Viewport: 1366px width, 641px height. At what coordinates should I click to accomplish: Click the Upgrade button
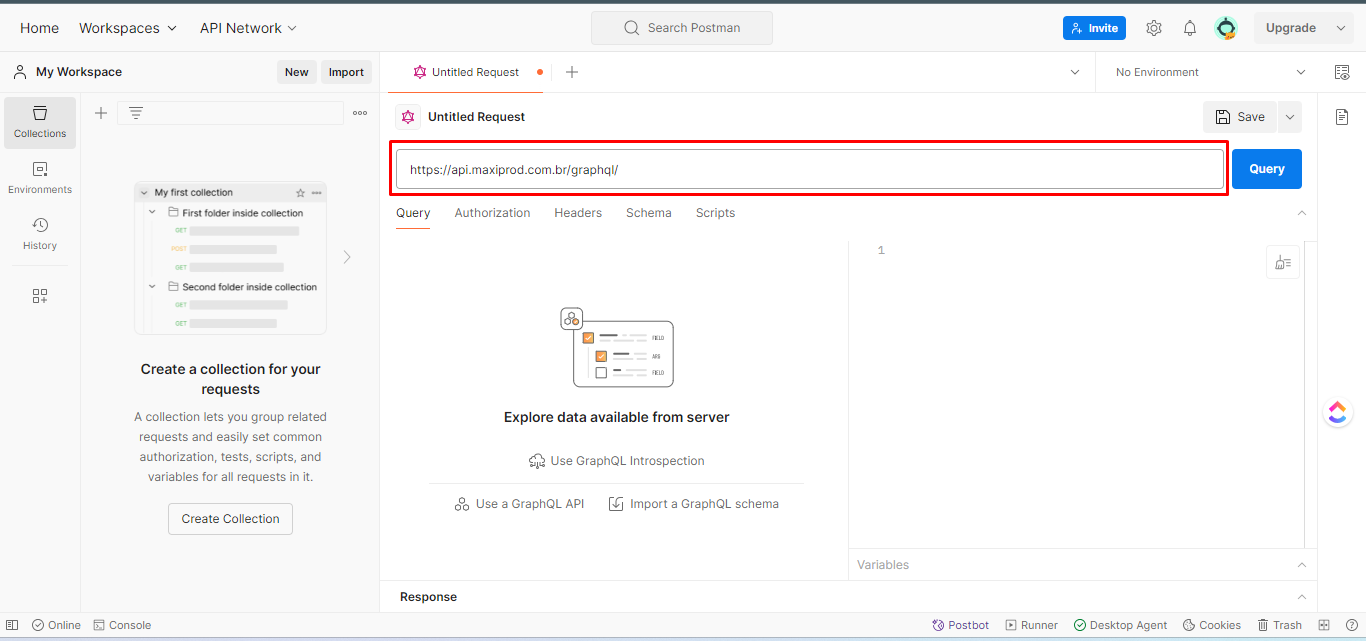(x=1291, y=28)
